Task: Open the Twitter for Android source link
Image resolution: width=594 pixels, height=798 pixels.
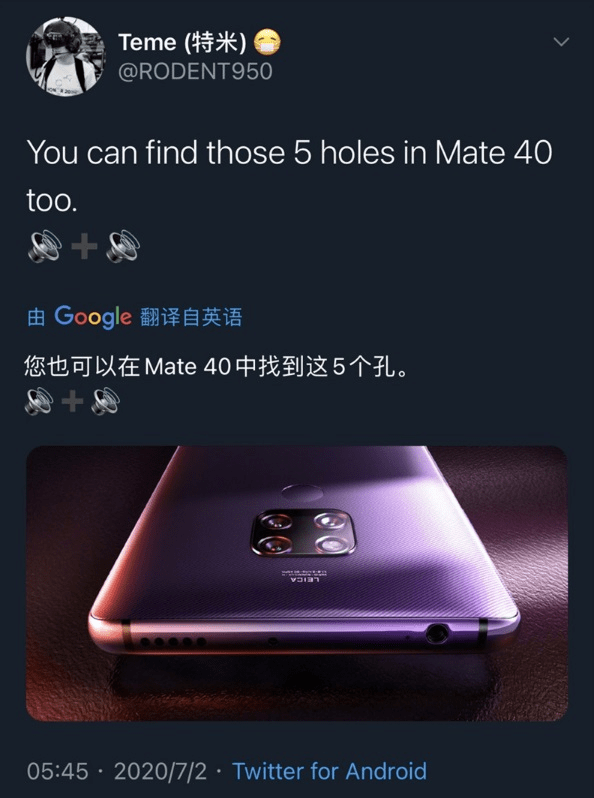Action: pos(329,771)
